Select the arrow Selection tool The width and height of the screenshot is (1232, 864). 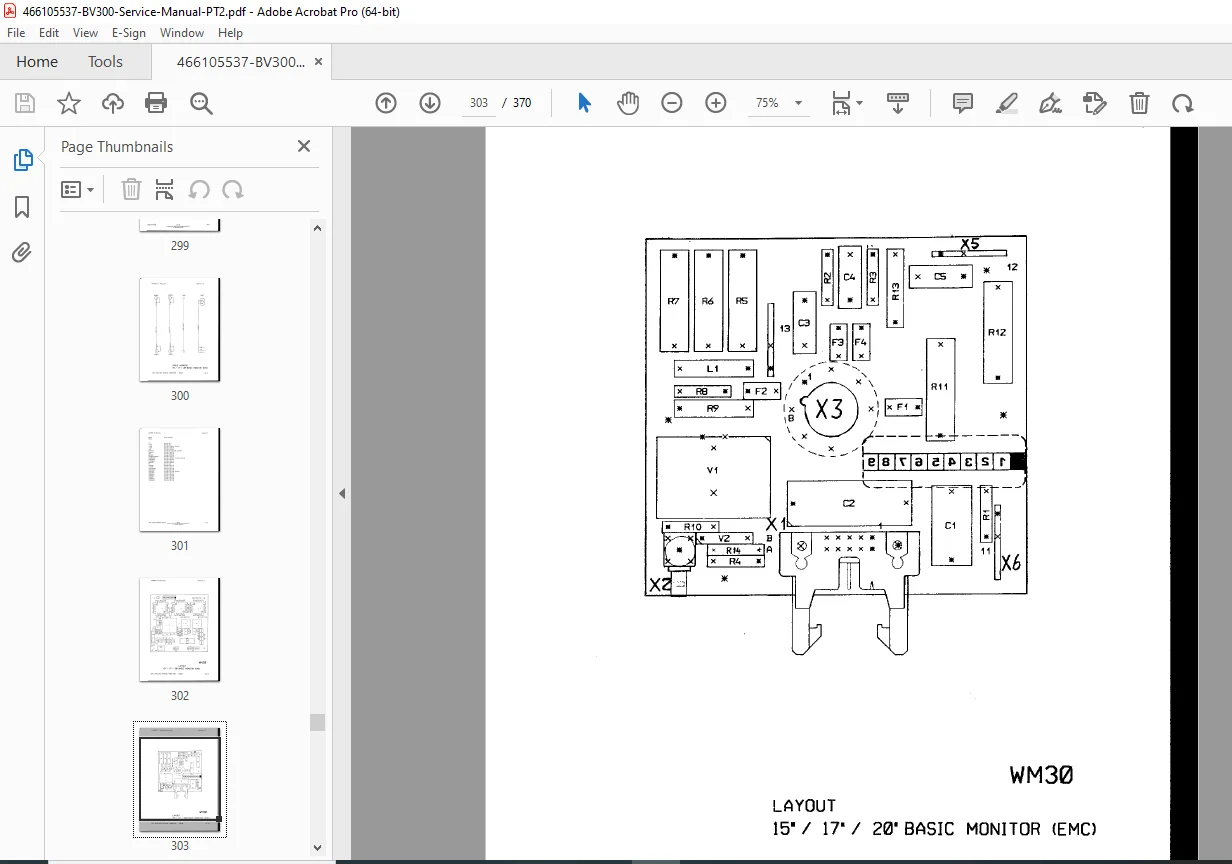pyautogui.click(x=584, y=103)
